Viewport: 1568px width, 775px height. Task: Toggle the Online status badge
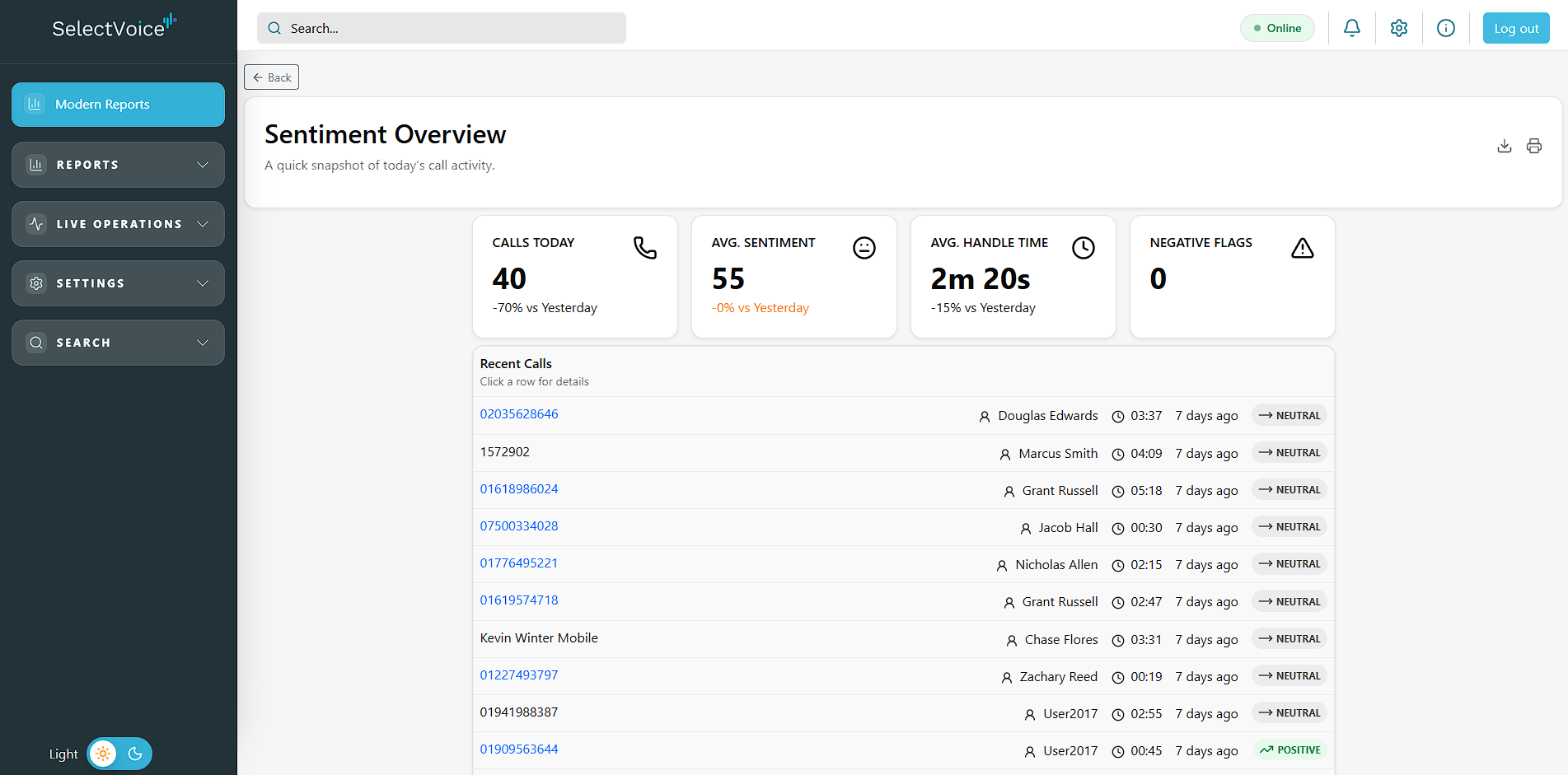pyautogui.click(x=1277, y=28)
